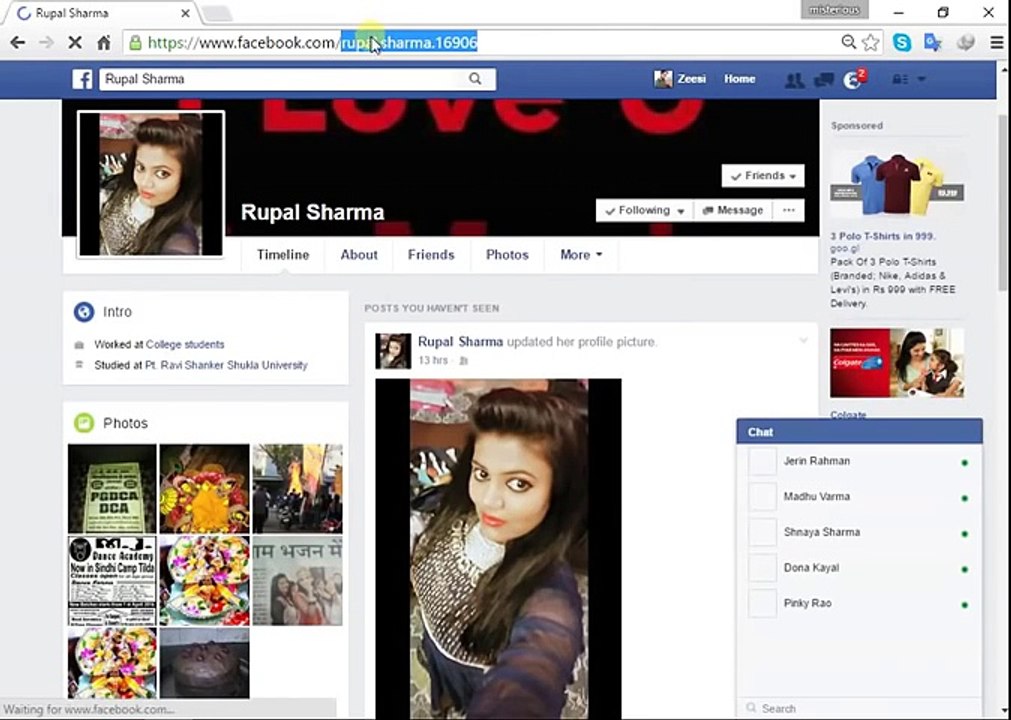The image size is (1011, 720).
Task: Toggle the Following button
Action: point(643,211)
